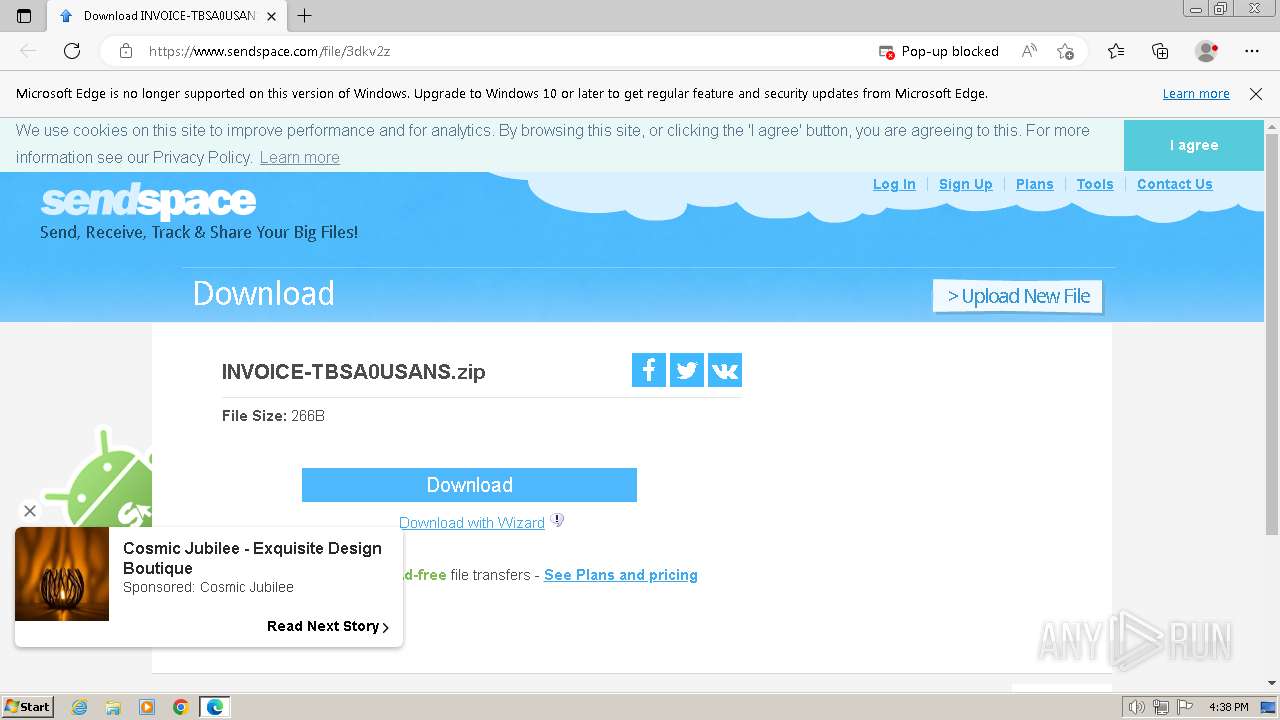Screen dimensions: 1280x720
Task: Click I agree cookie button
Action: point(1194,146)
